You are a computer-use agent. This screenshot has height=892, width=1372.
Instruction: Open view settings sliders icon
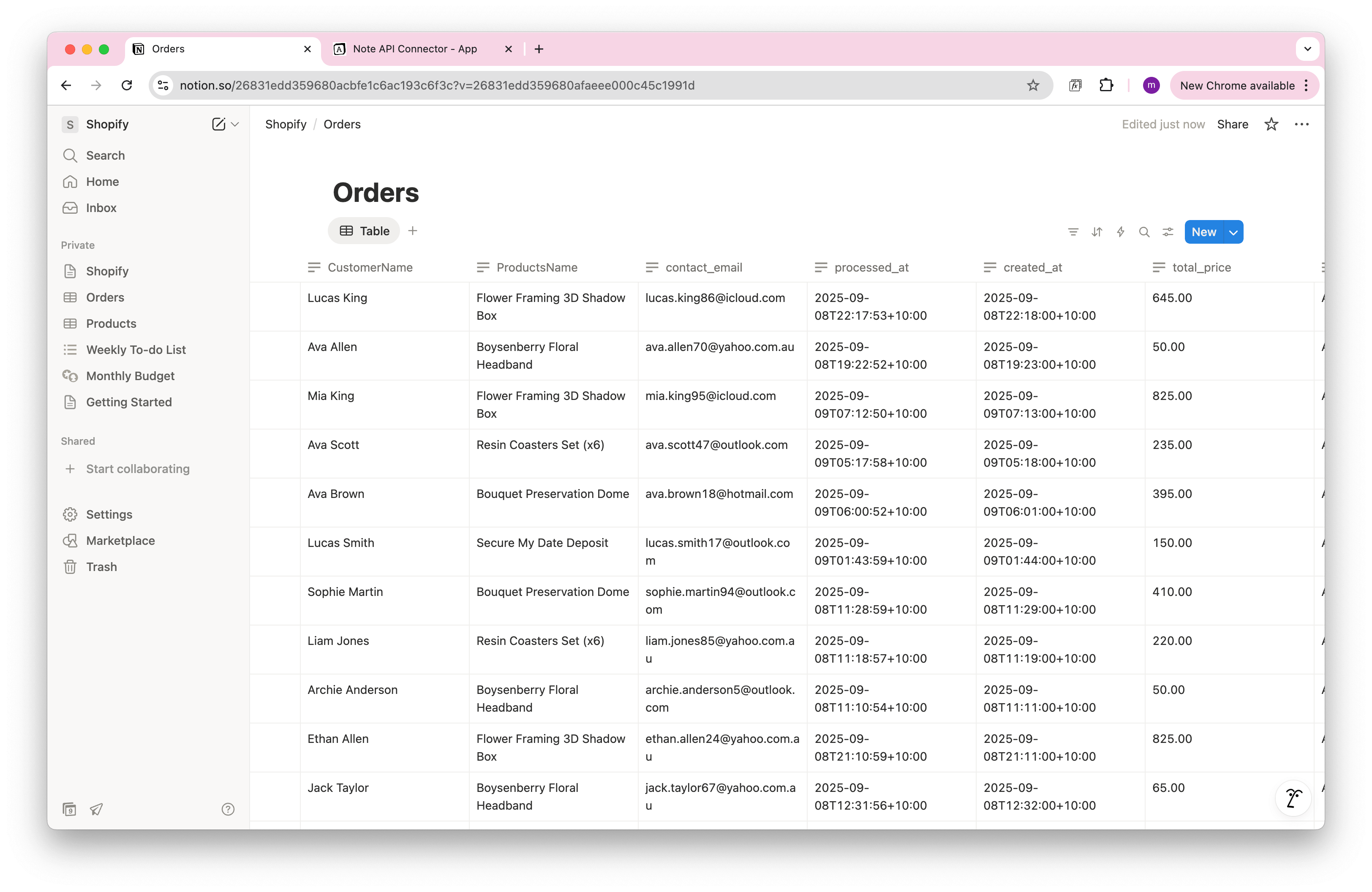click(1168, 232)
